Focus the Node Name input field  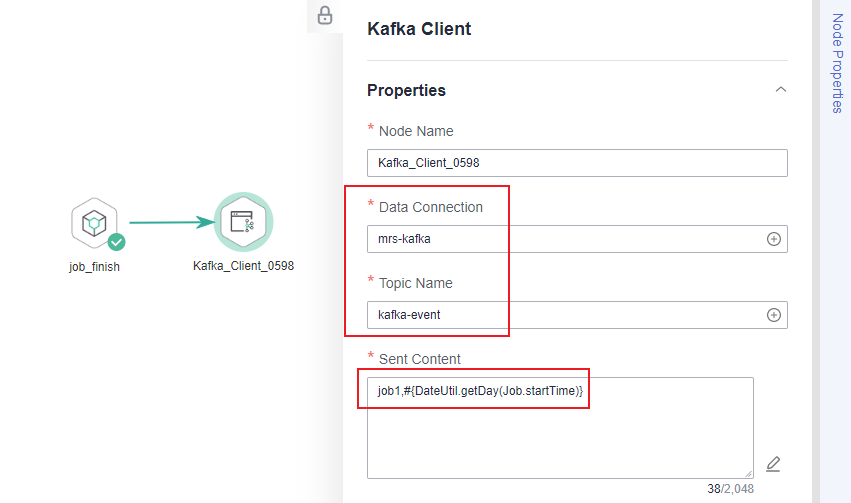coord(577,163)
